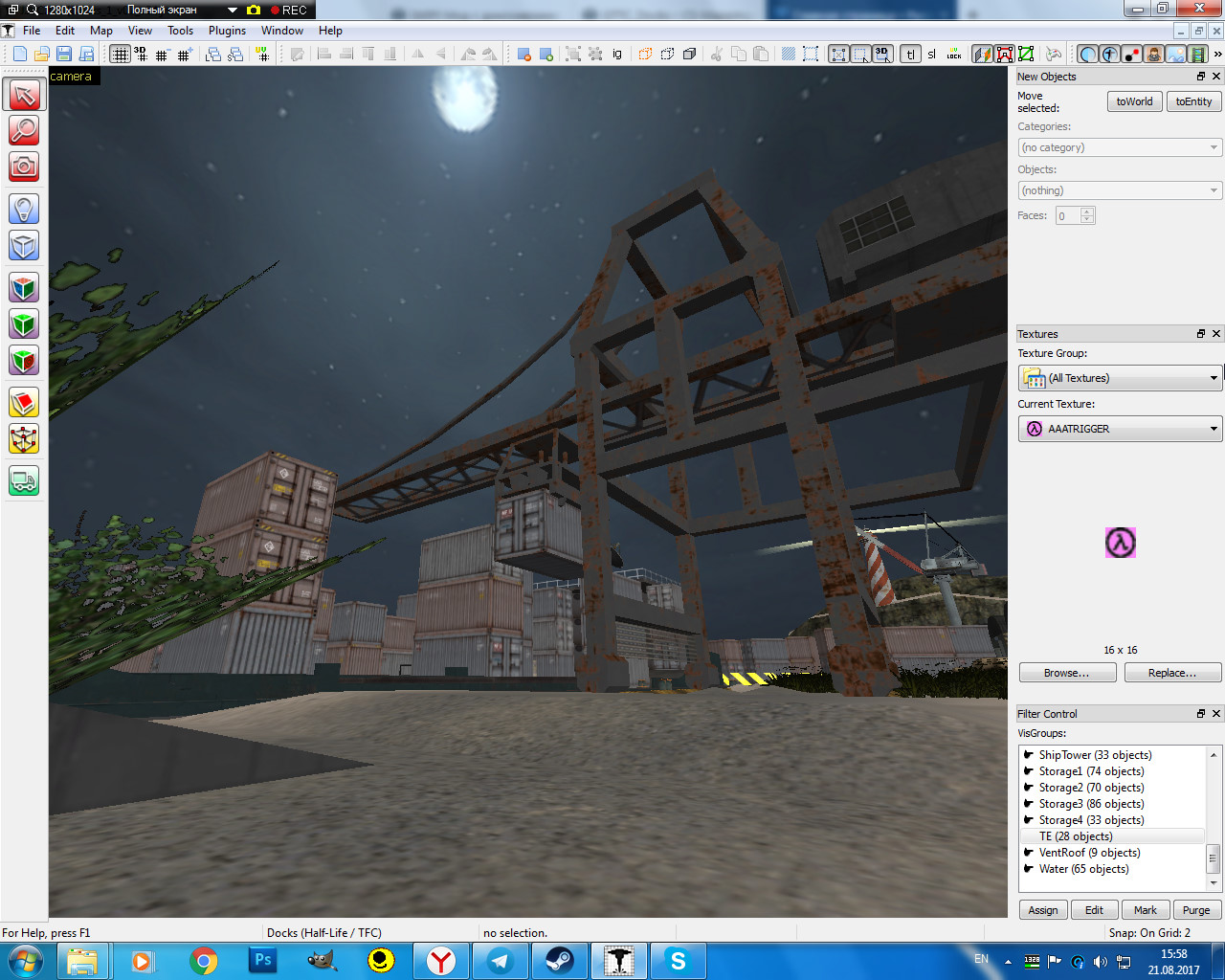
Task: Open the Current Texture AAATRIGGER dropdown
Action: pos(1120,429)
